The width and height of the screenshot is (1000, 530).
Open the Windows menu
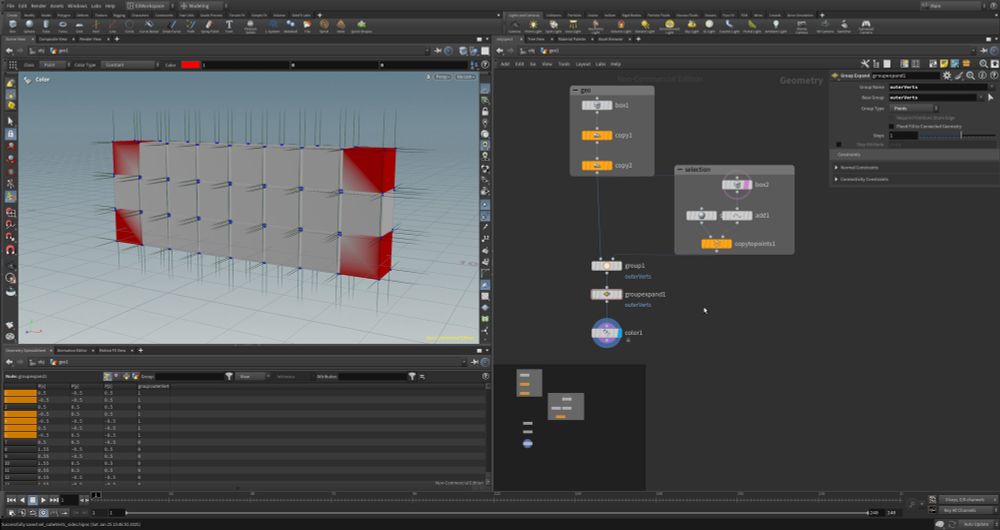coord(78,6)
